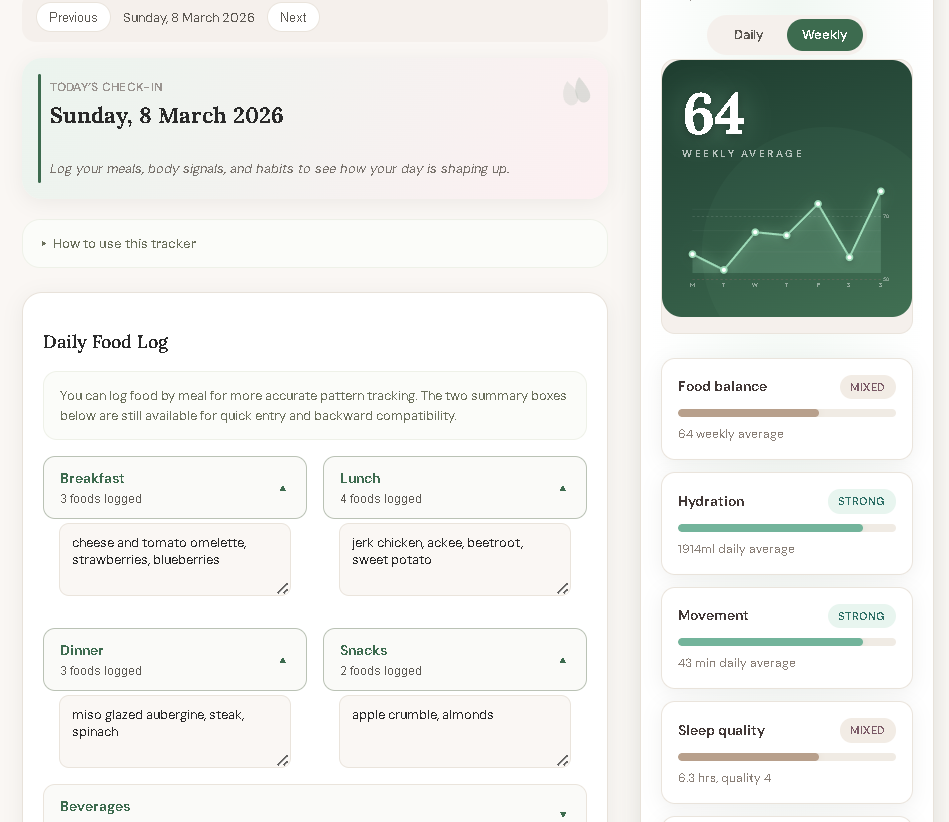This screenshot has width=949, height=822.
Task: Go to the Next day
Action: [x=293, y=17]
